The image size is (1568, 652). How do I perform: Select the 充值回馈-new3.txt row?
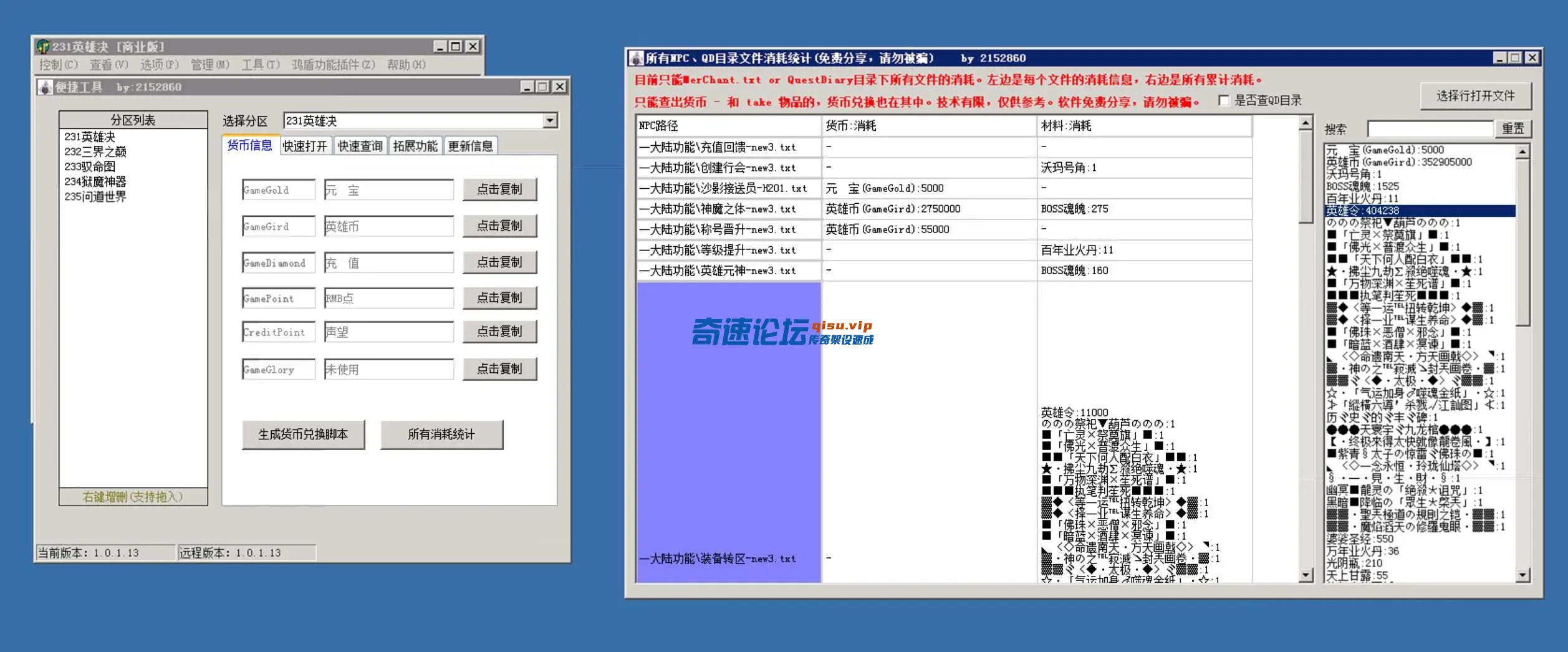(944, 148)
